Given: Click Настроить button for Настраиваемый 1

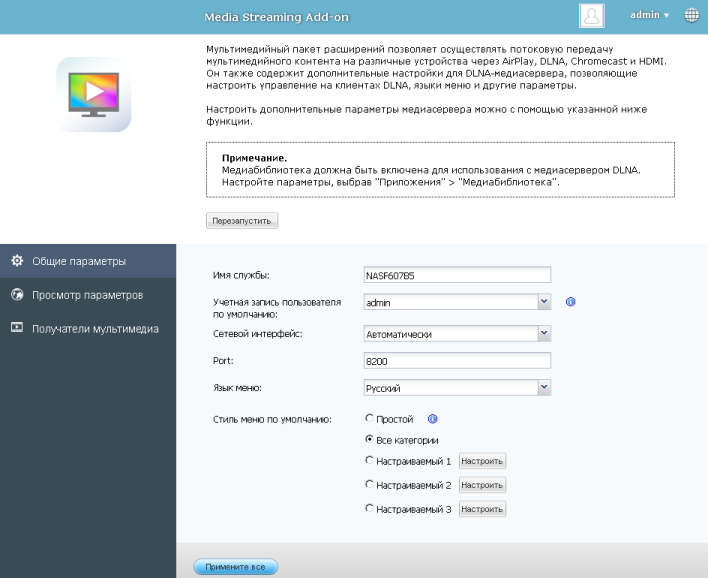Looking at the screenshot, I should point(482,461).
